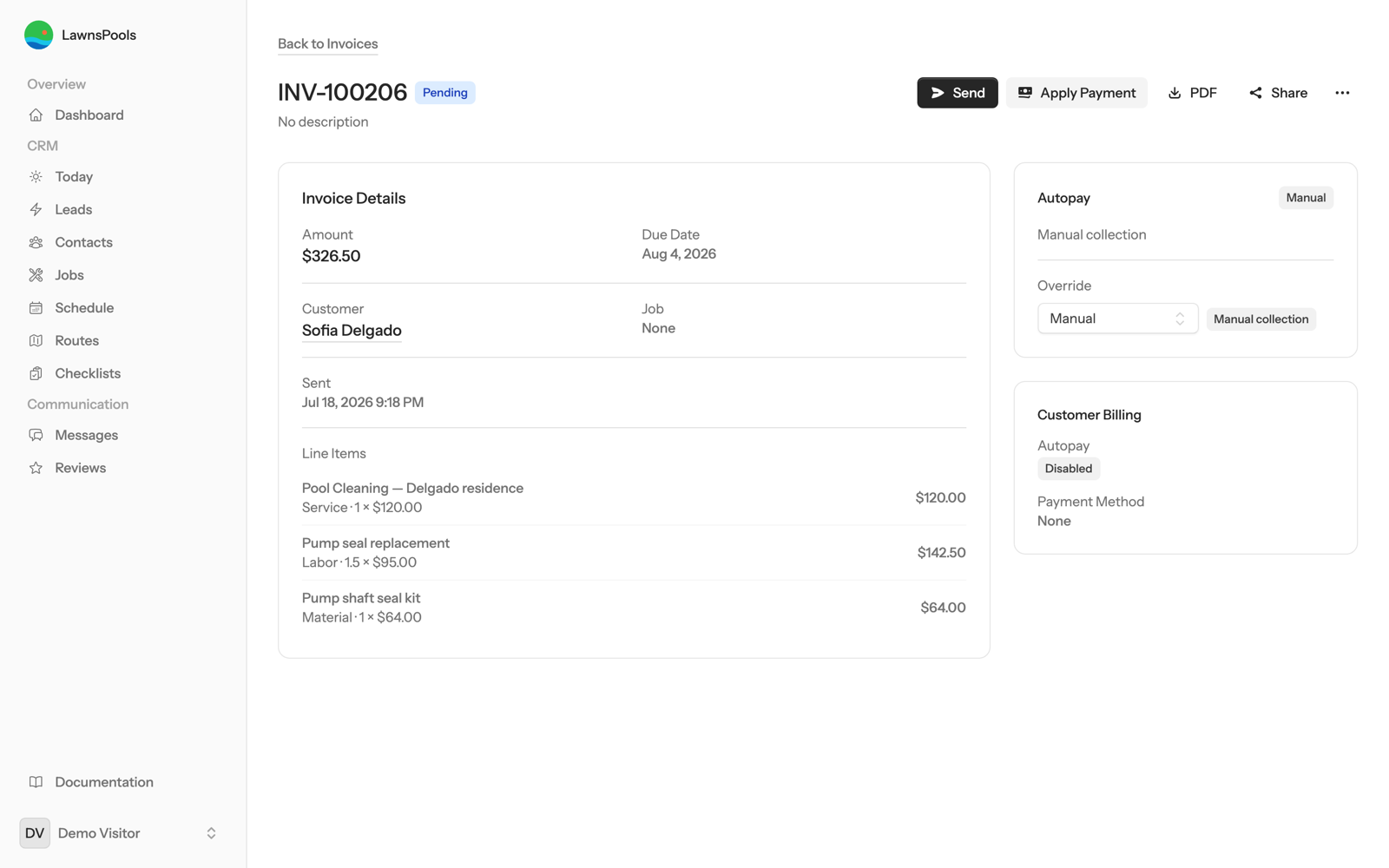
Task: Send the invoice
Action: (x=958, y=93)
